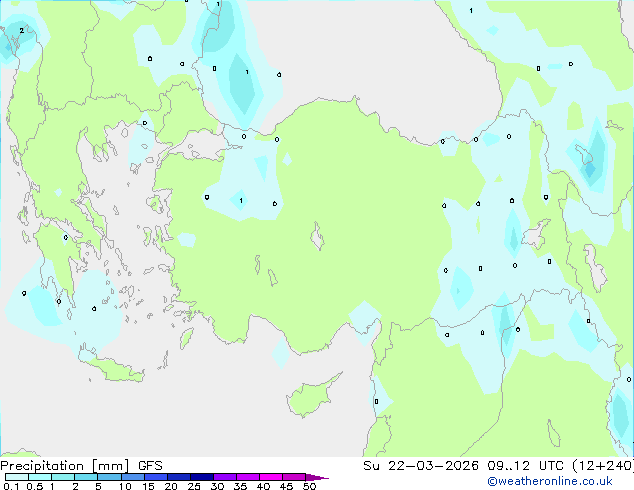This screenshot has height=490, width=634.
Task: Select the 30–35 mm purple legend cell
Action: coord(224,477)
